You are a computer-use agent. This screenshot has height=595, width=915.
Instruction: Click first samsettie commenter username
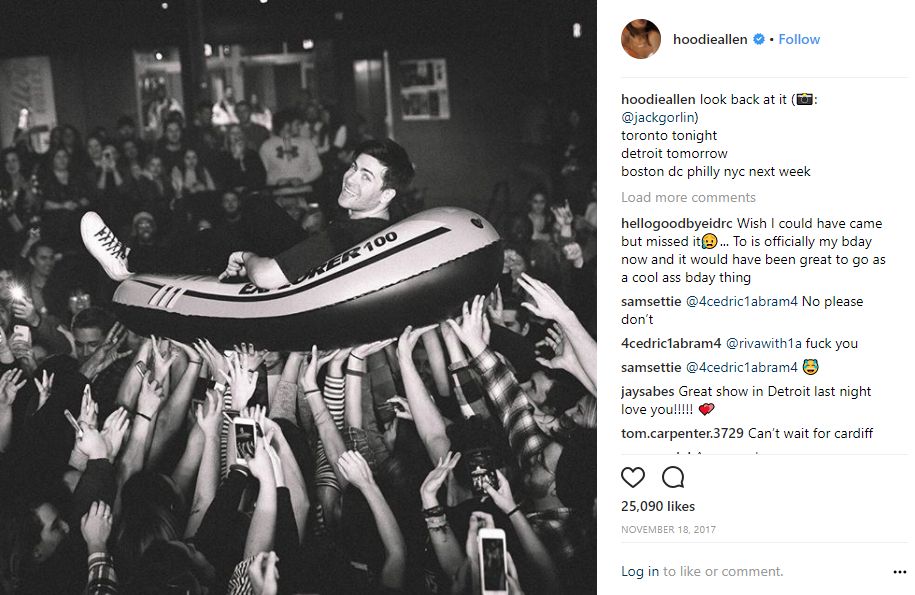[651, 302]
